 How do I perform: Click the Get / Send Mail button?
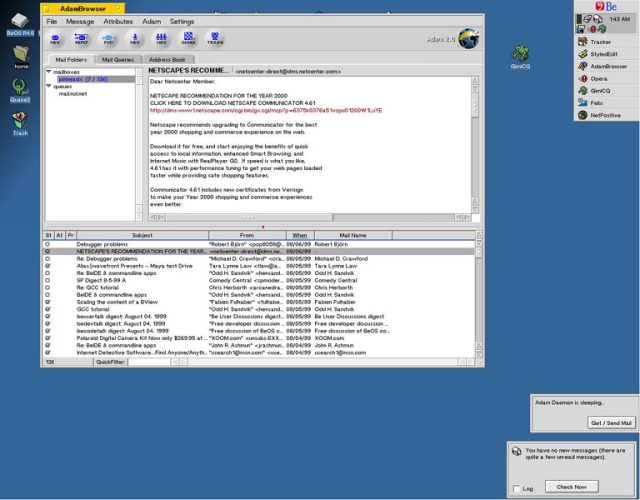pyautogui.click(x=611, y=423)
